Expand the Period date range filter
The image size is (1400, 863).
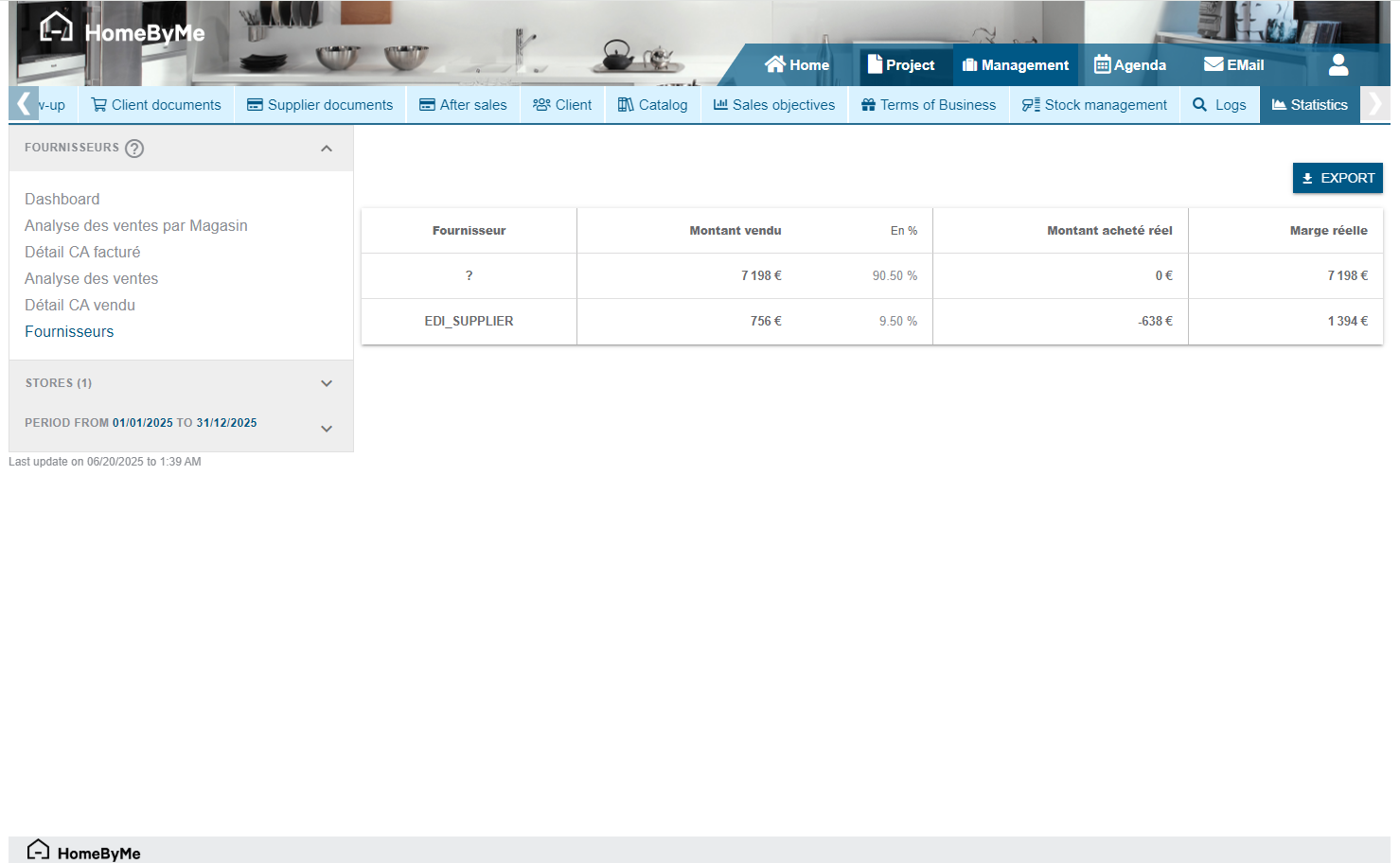click(x=327, y=429)
